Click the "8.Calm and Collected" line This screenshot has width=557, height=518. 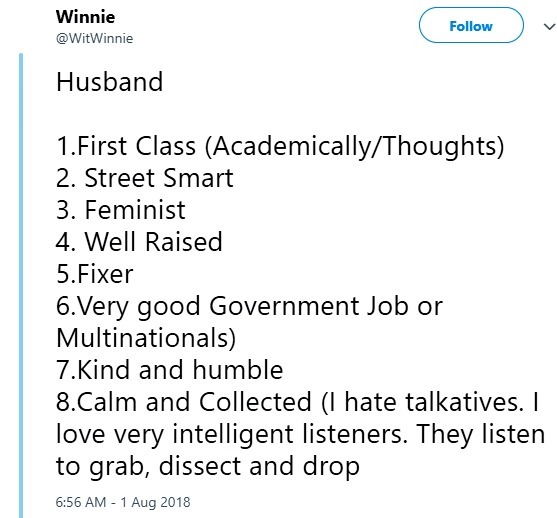click(x=297, y=402)
